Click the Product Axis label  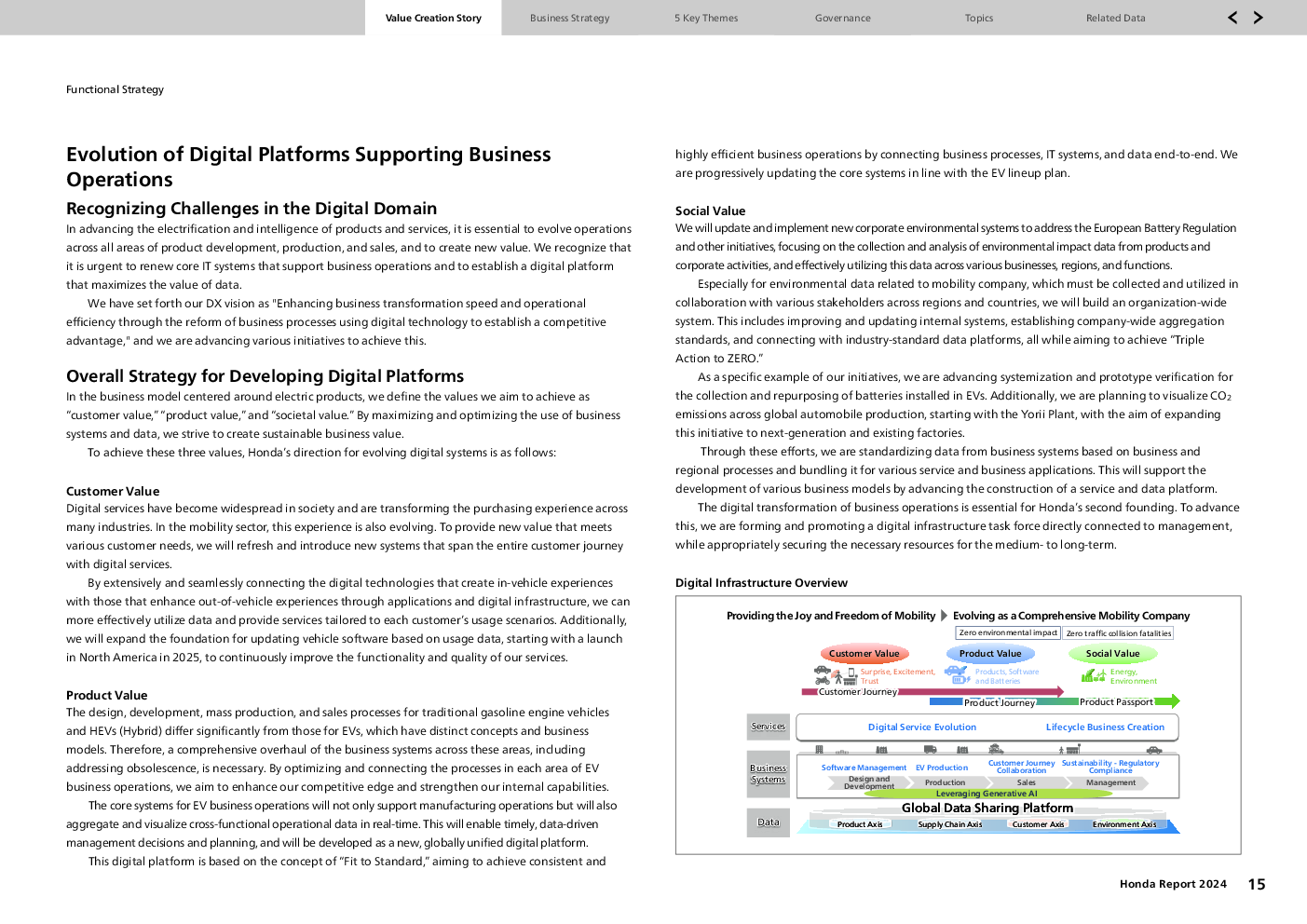tap(859, 824)
